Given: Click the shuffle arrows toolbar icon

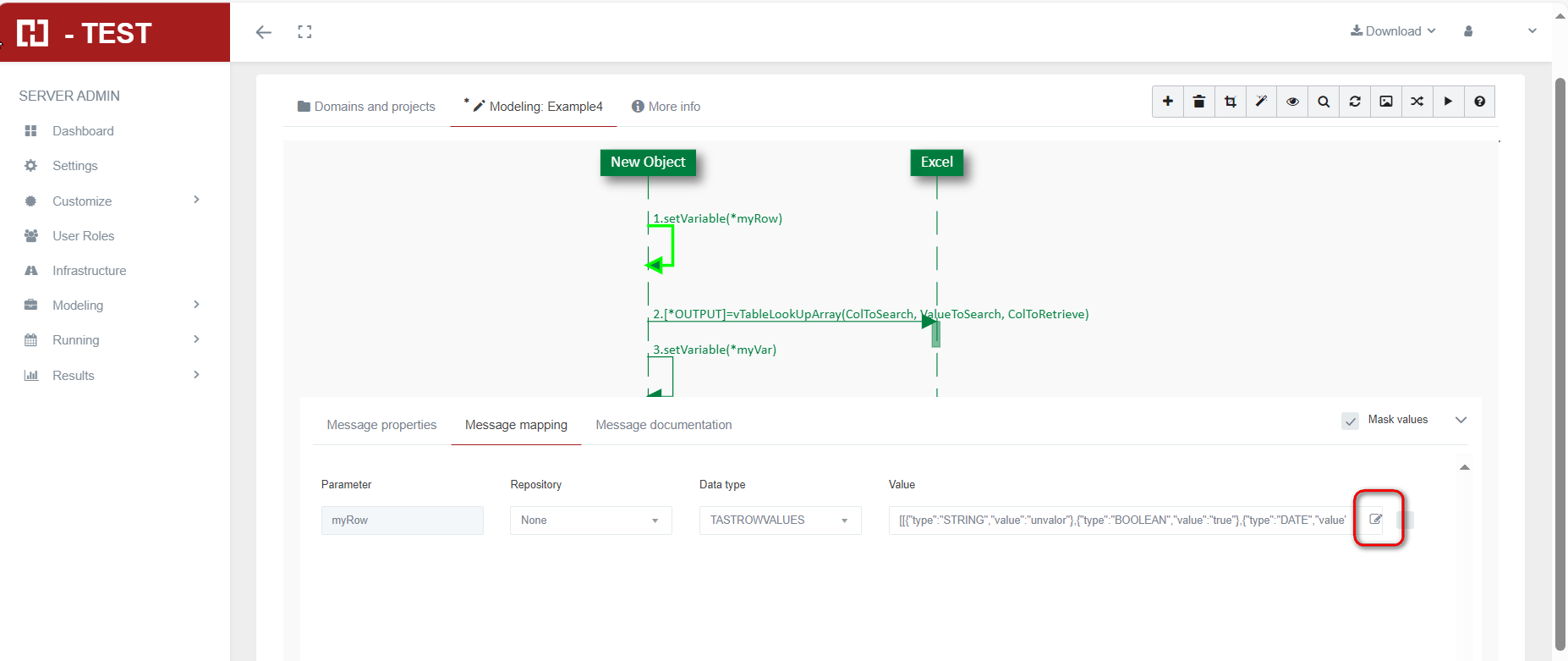Looking at the screenshot, I should point(1417,102).
